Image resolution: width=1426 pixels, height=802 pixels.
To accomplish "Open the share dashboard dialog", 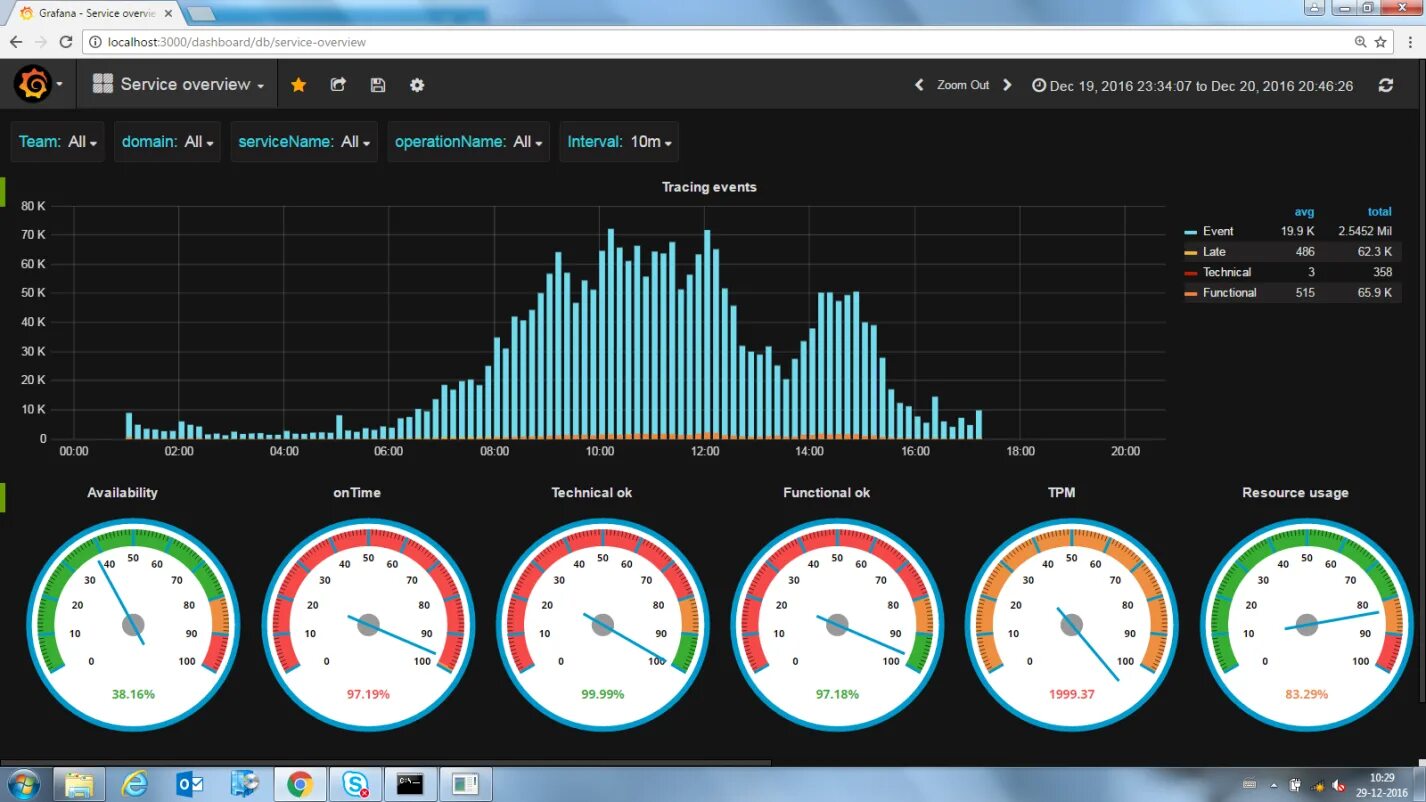I will tap(337, 85).
